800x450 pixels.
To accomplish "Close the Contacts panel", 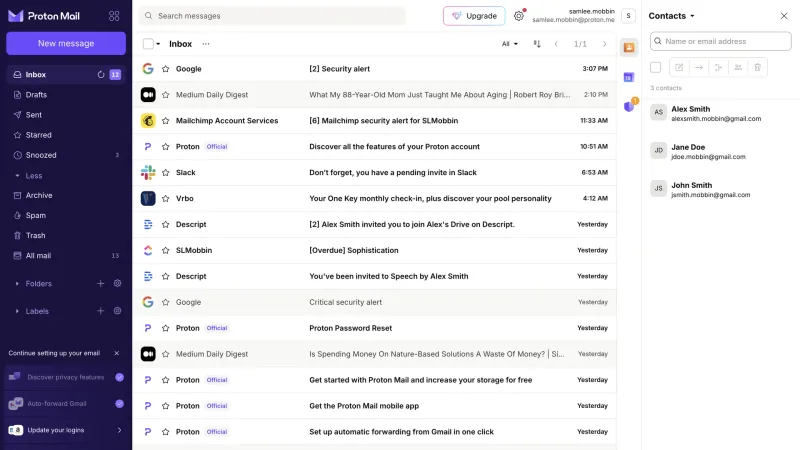I will pos(784,16).
